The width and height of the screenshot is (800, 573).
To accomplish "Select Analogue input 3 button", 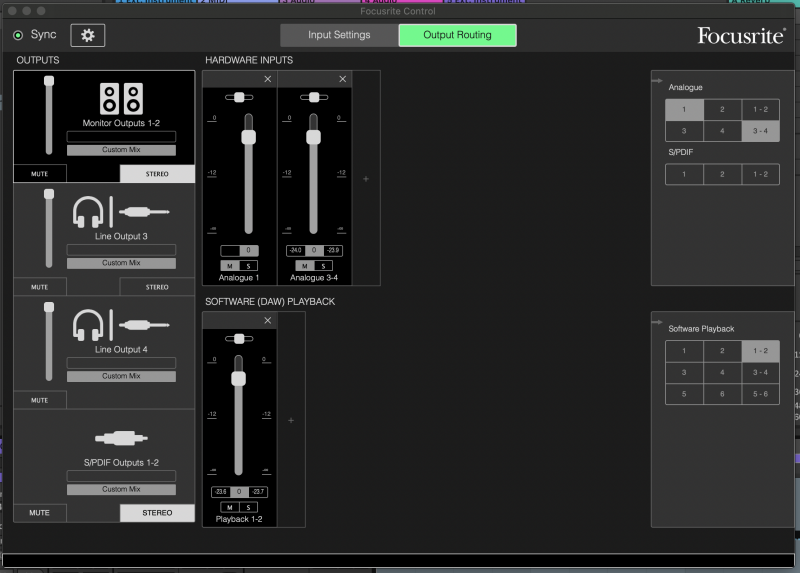I will [684, 131].
